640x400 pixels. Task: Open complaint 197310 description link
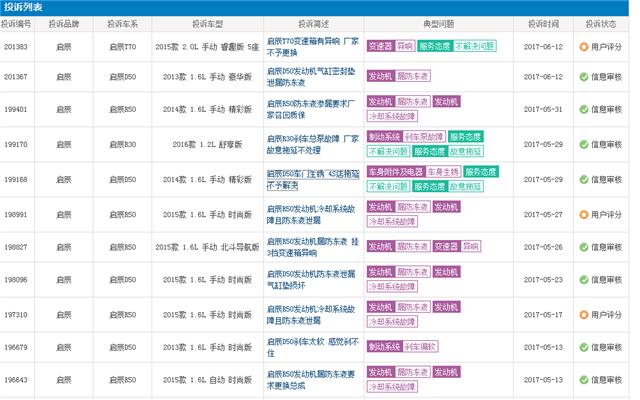tap(311, 315)
